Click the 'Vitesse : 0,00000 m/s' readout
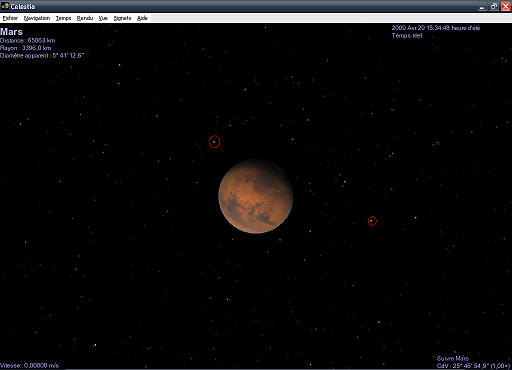The width and height of the screenshot is (512, 370). coord(29,366)
